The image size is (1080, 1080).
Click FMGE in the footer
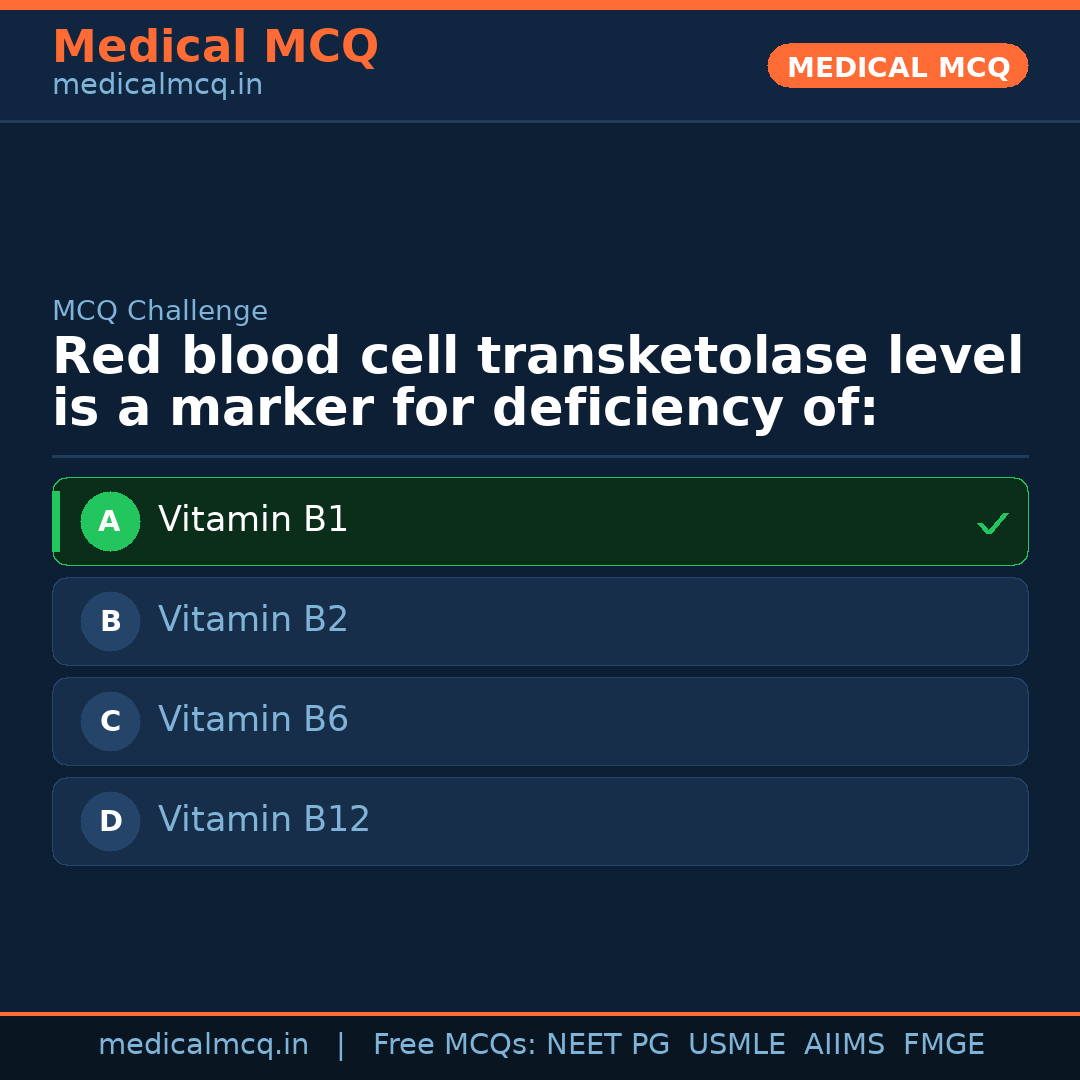point(943,1045)
